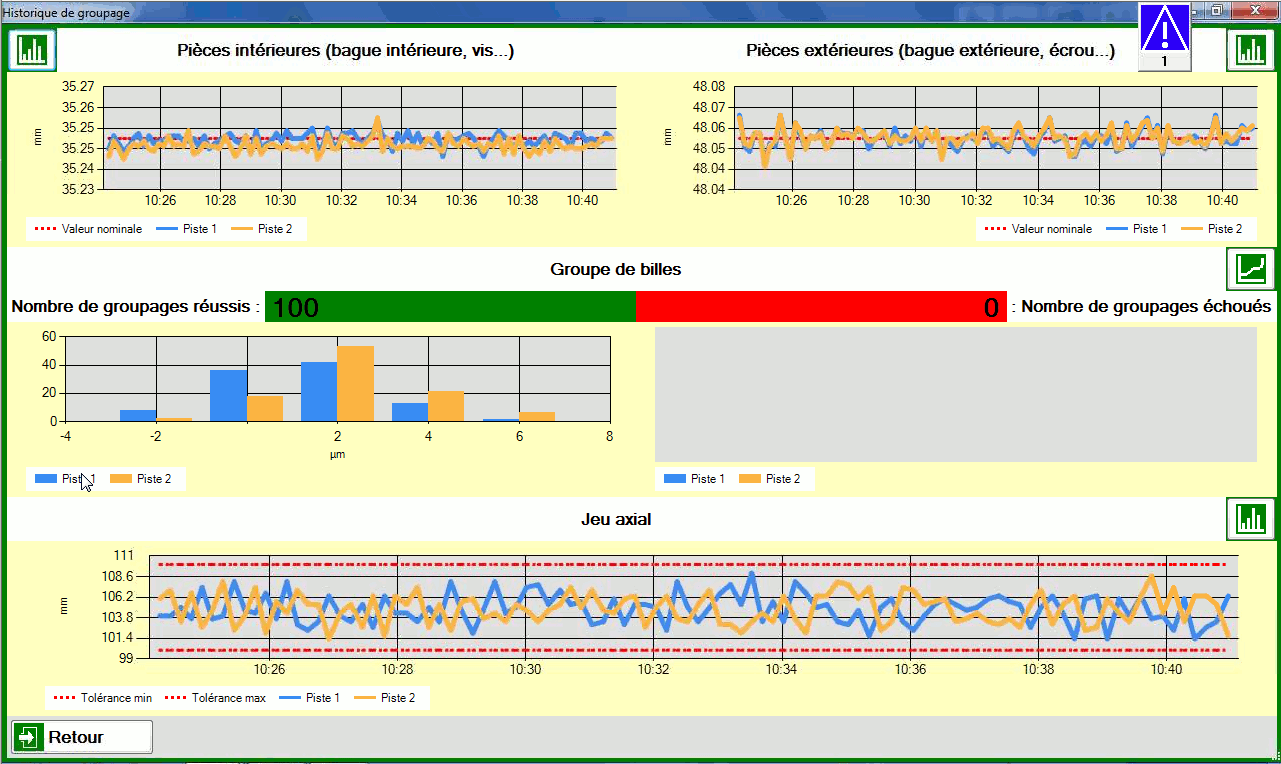Click blue Piste 1 swatch under histogram
Image resolution: width=1281 pixels, height=764 pixels.
pyautogui.click(x=46, y=479)
